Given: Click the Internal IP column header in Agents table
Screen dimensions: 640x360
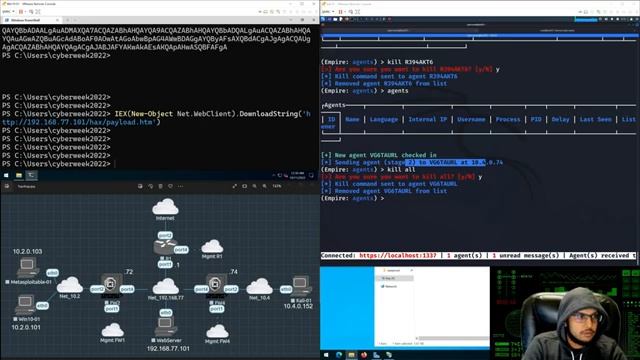Looking at the screenshot, I should [427, 119].
